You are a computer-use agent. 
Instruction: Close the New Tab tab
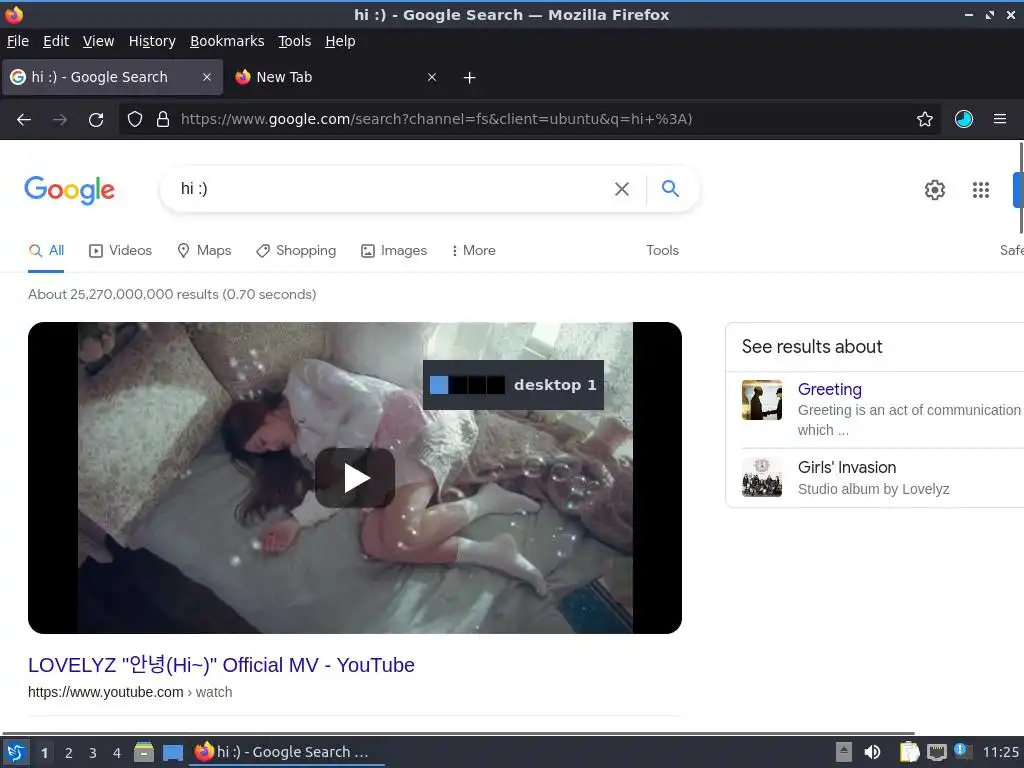(432, 77)
